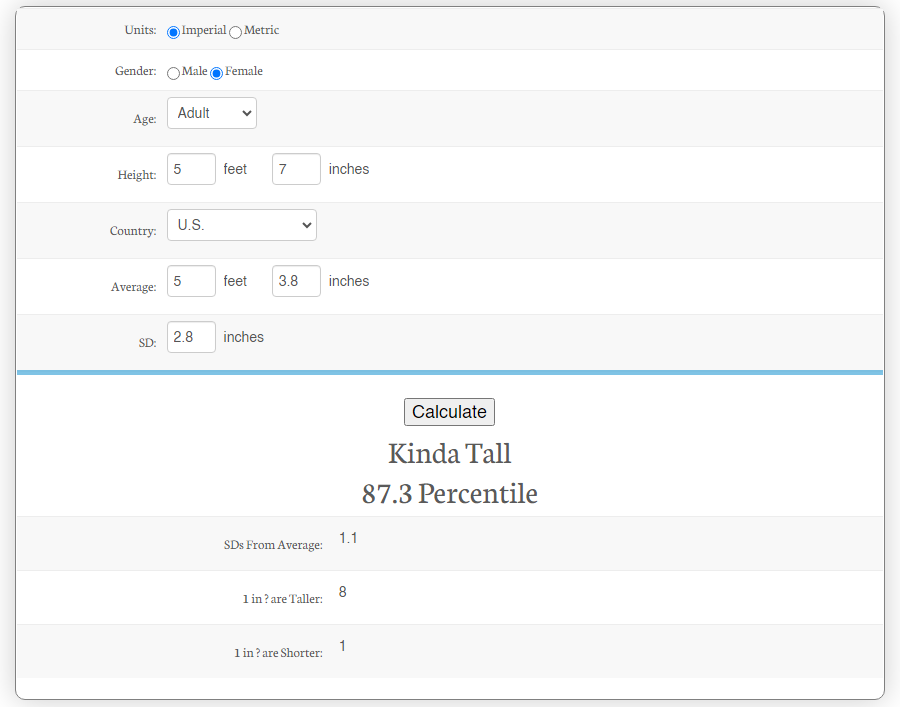This screenshot has height=707, width=900.
Task: Click the SDs From Average value 1.1
Action: coord(348,538)
